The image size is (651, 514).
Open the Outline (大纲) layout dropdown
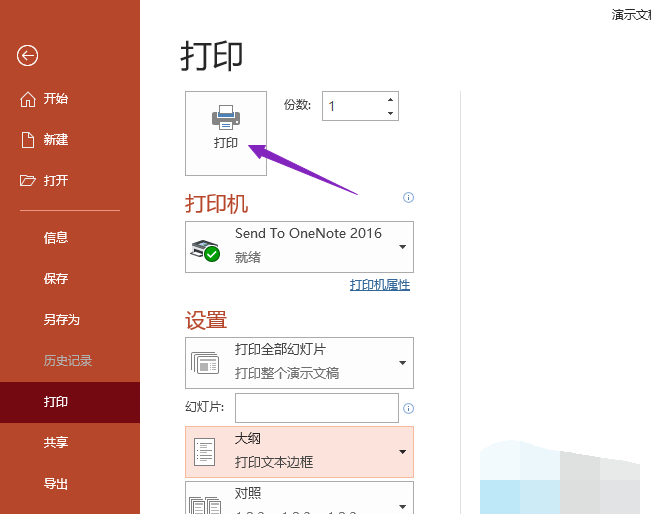click(x=402, y=452)
